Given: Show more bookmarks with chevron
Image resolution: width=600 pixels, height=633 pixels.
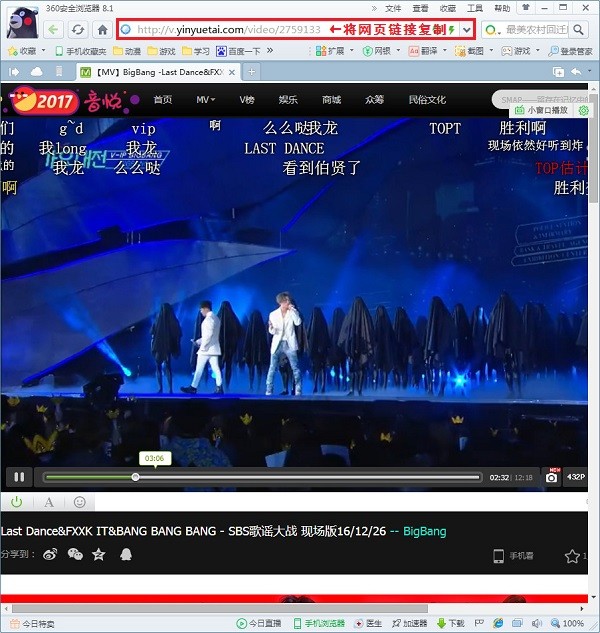Looking at the screenshot, I should 270,50.
